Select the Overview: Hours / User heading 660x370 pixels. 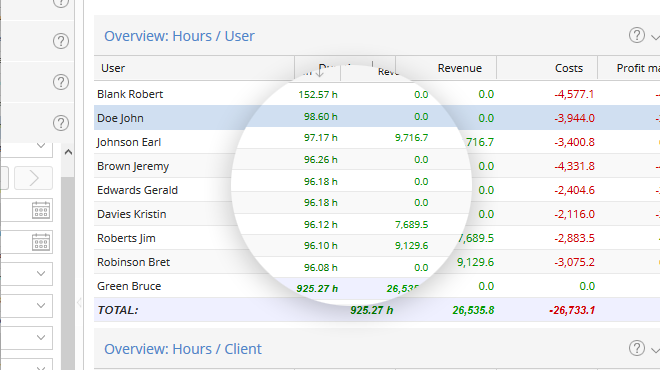tap(179, 36)
